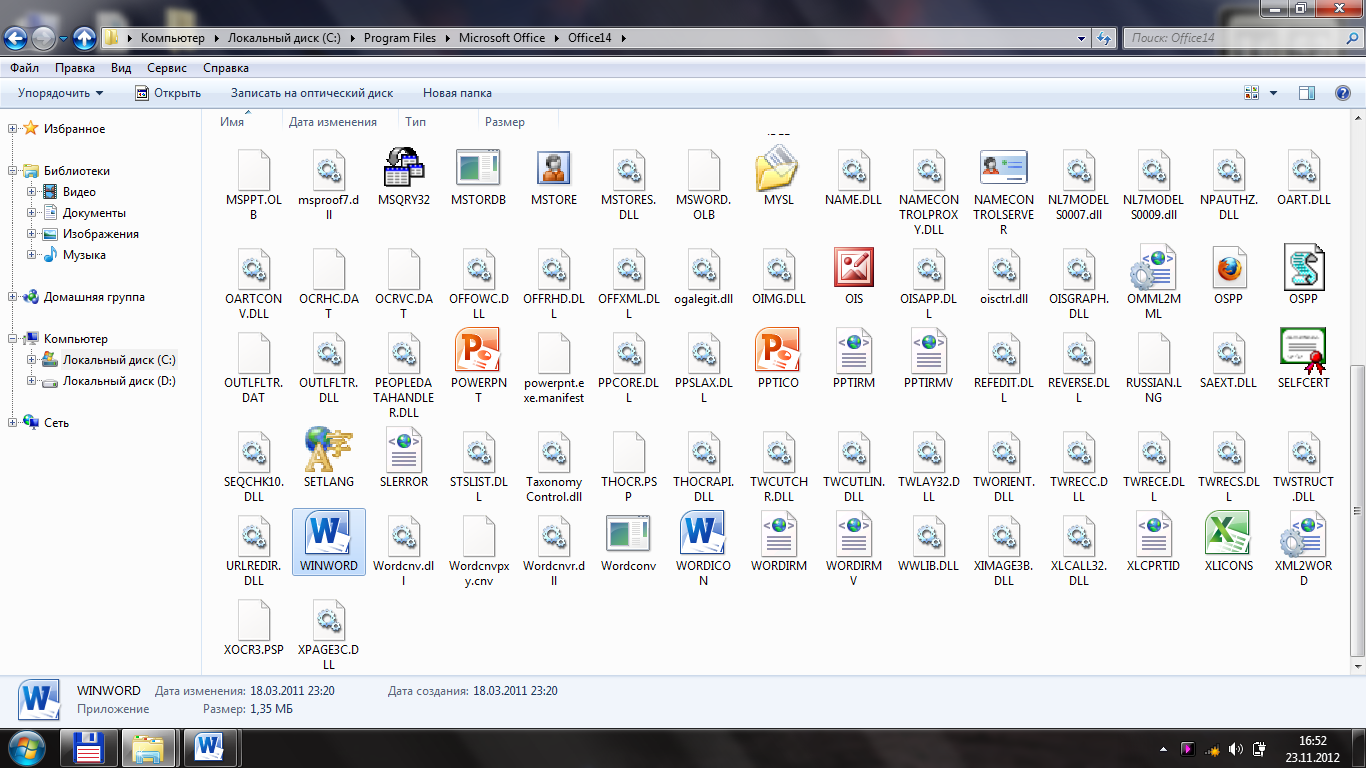The height and width of the screenshot is (768, 1366).
Task: Select the XLICONS Excel icon file
Action: coord(1228,534)
